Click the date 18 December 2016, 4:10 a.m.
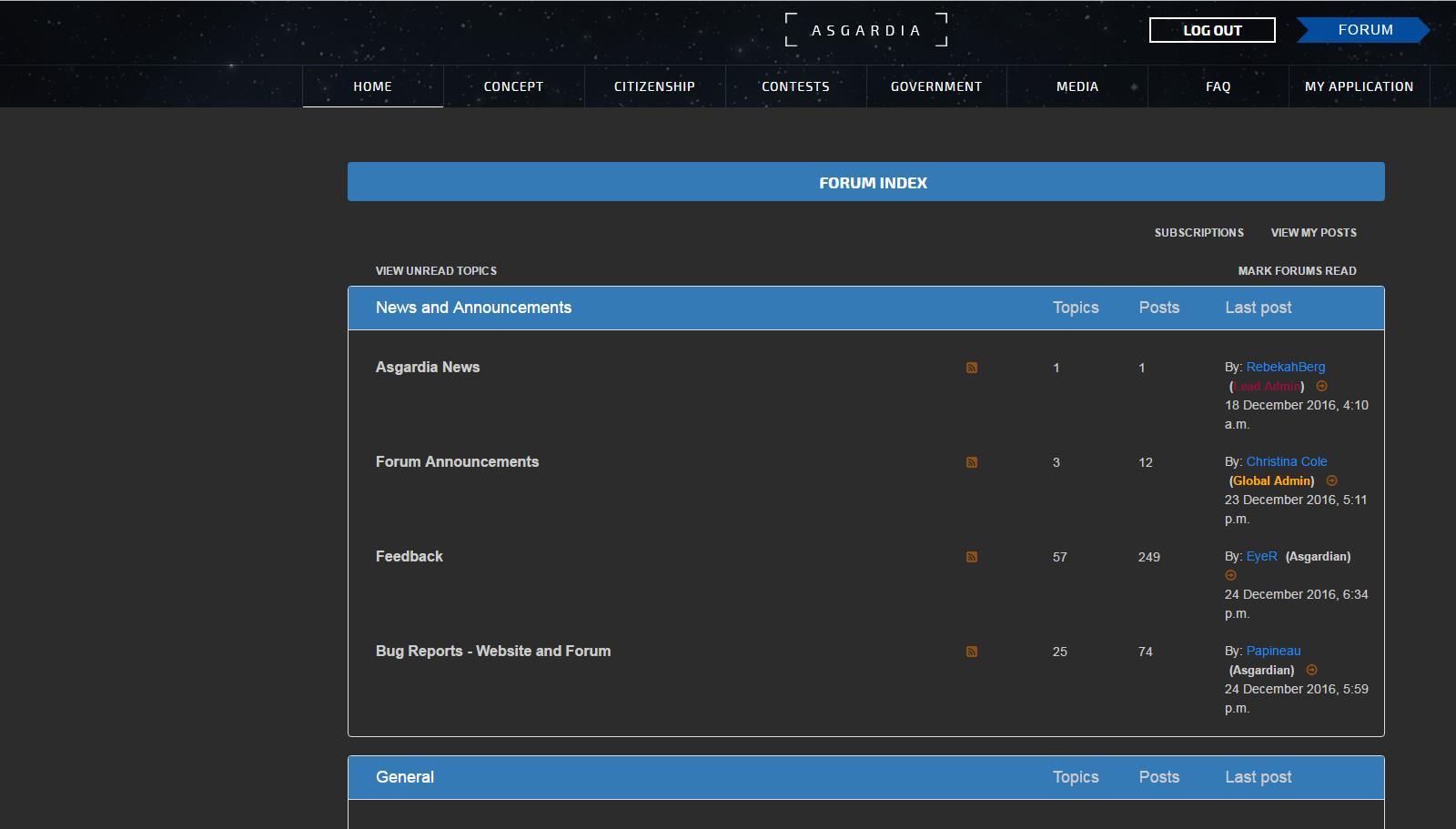 tap(1296, 414)
